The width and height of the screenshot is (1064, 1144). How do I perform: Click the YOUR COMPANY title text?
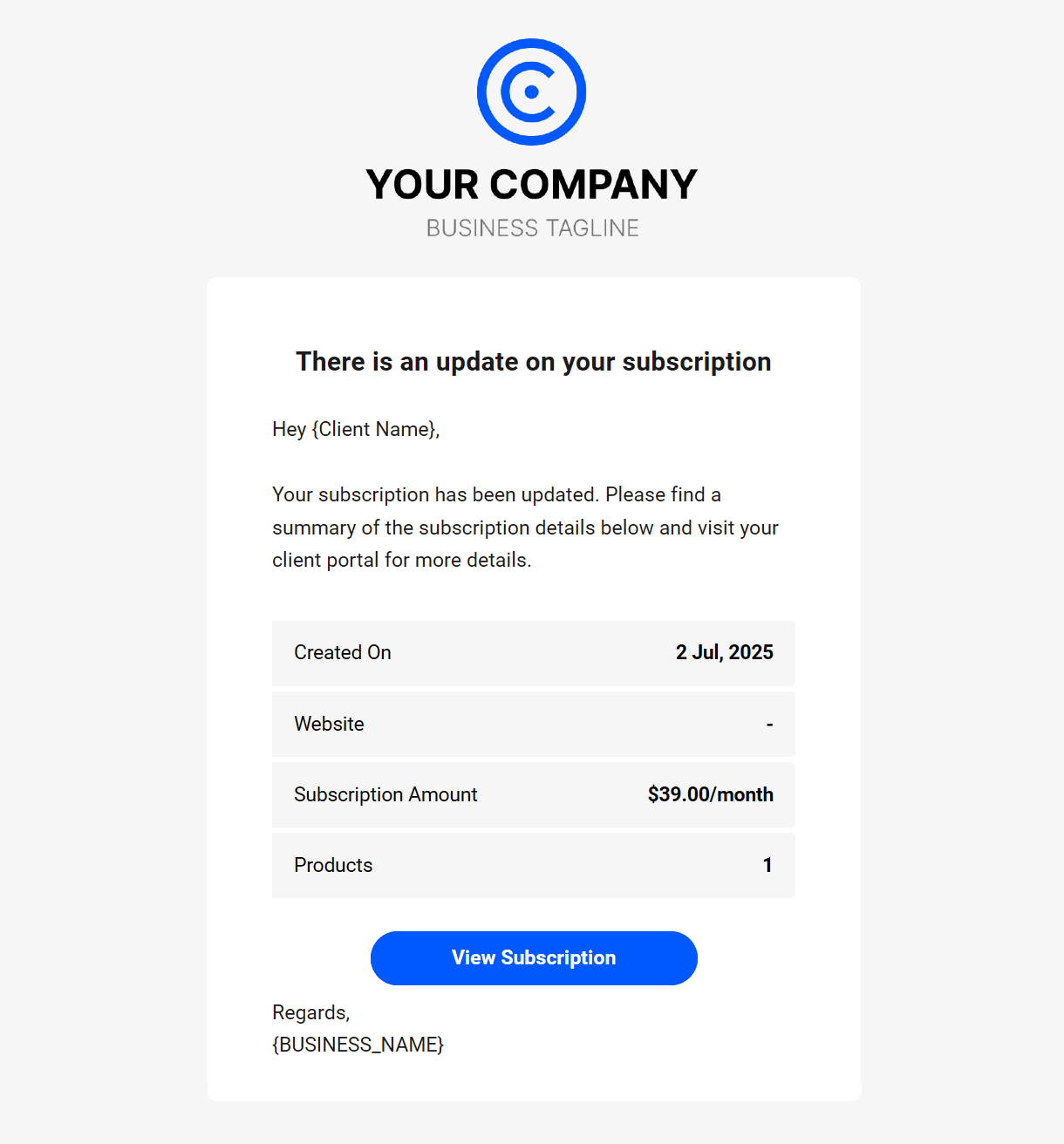[x=531, y=185]
